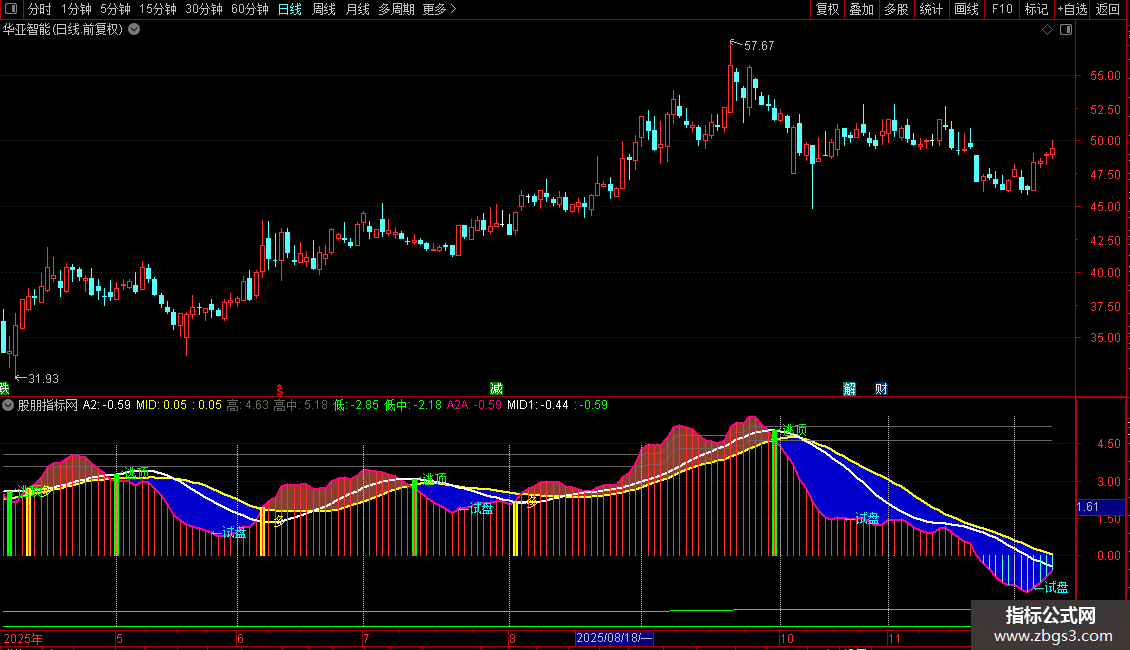Switch to 5分钟 period
1130x650 pixels.
(115, 9)
